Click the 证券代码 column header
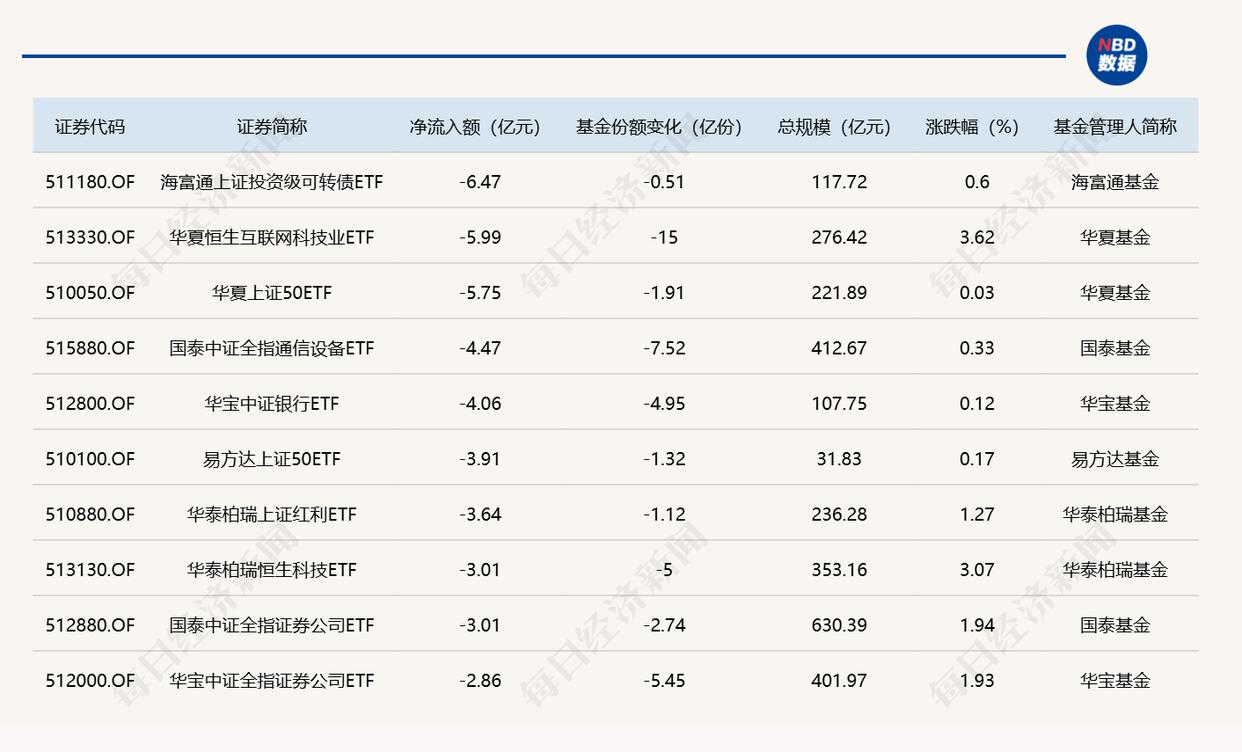 point(90,127)
